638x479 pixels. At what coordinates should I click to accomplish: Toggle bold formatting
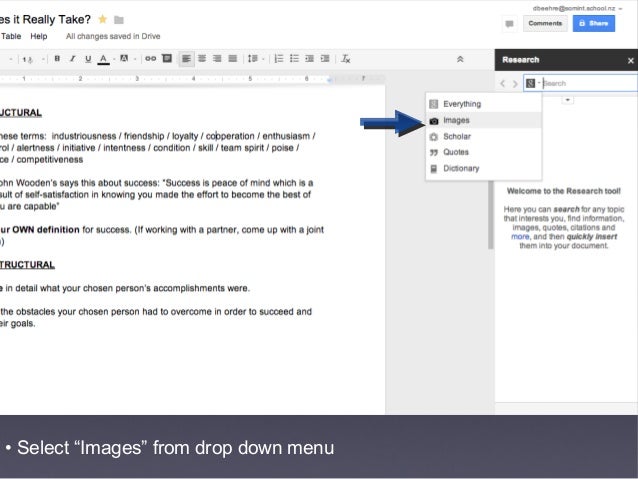pyautogui.click(x=58, y=58)
